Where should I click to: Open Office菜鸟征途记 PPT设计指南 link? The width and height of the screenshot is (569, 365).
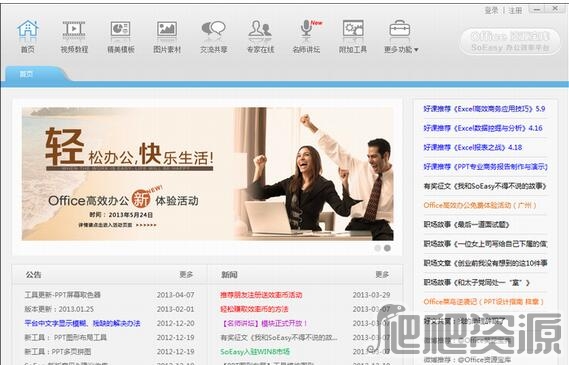tap(483, 302)
